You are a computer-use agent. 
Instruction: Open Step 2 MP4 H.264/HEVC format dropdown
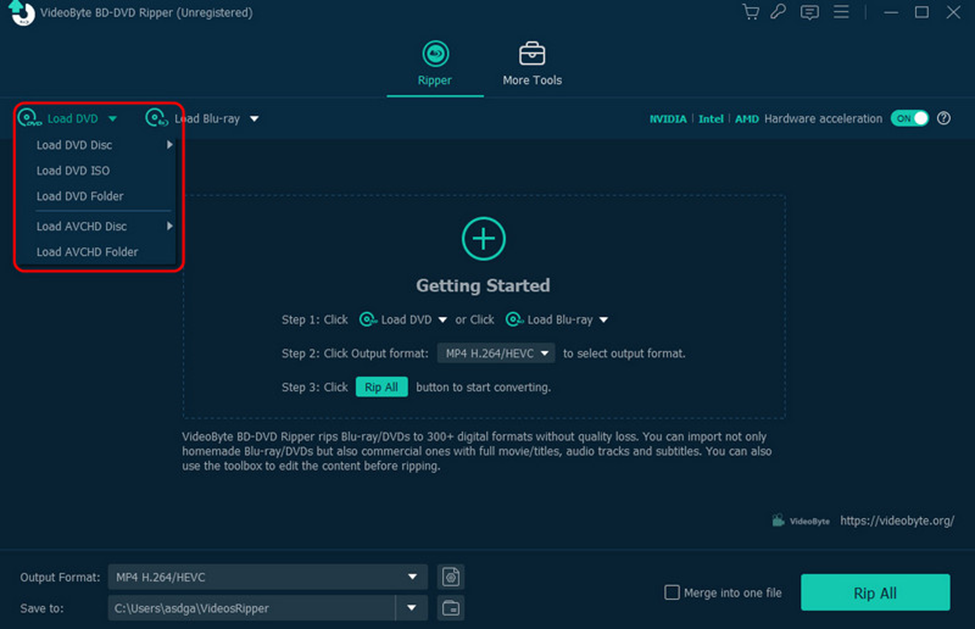[x=496, y=353]
